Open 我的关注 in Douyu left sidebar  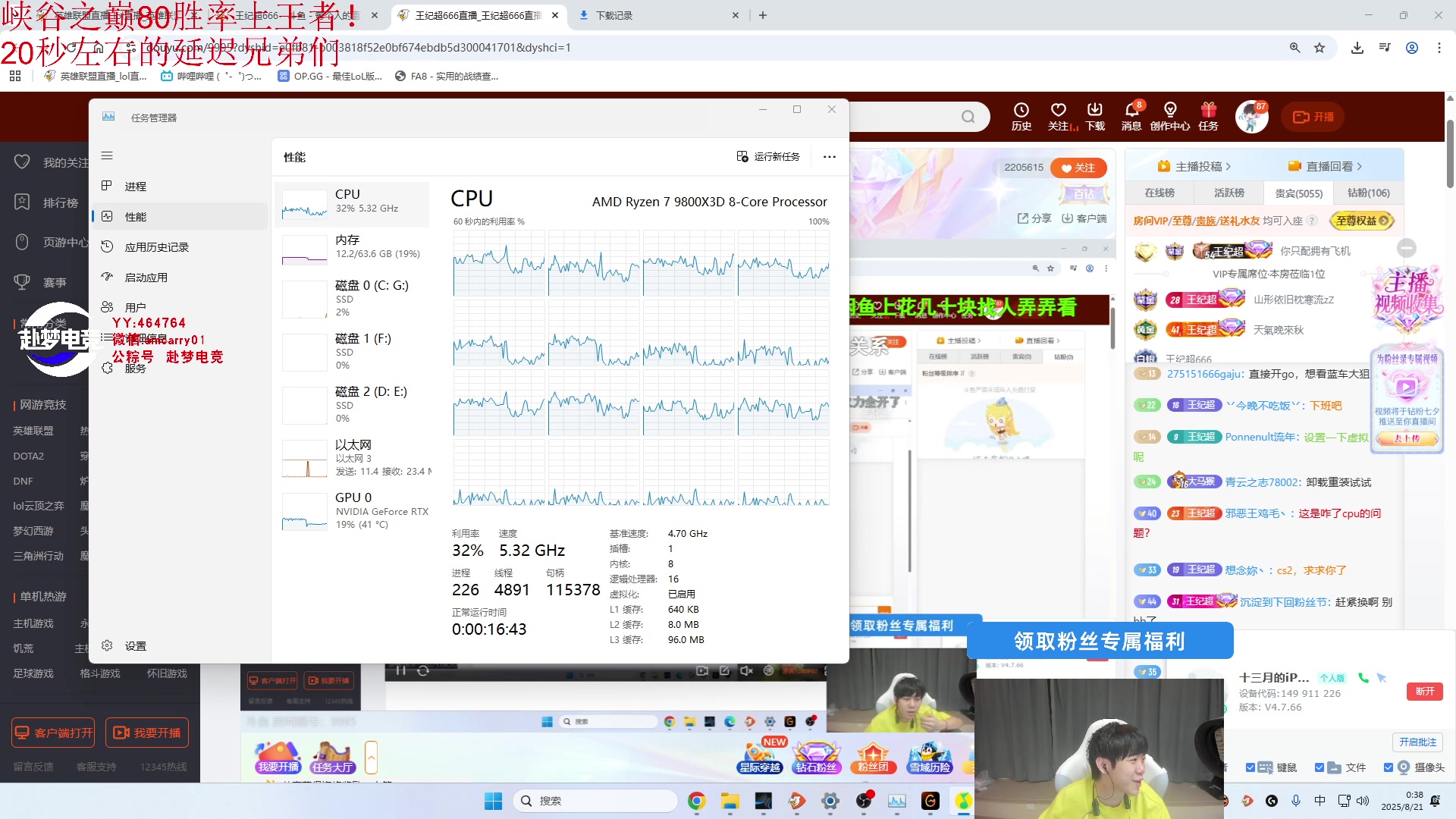point(52,162)
